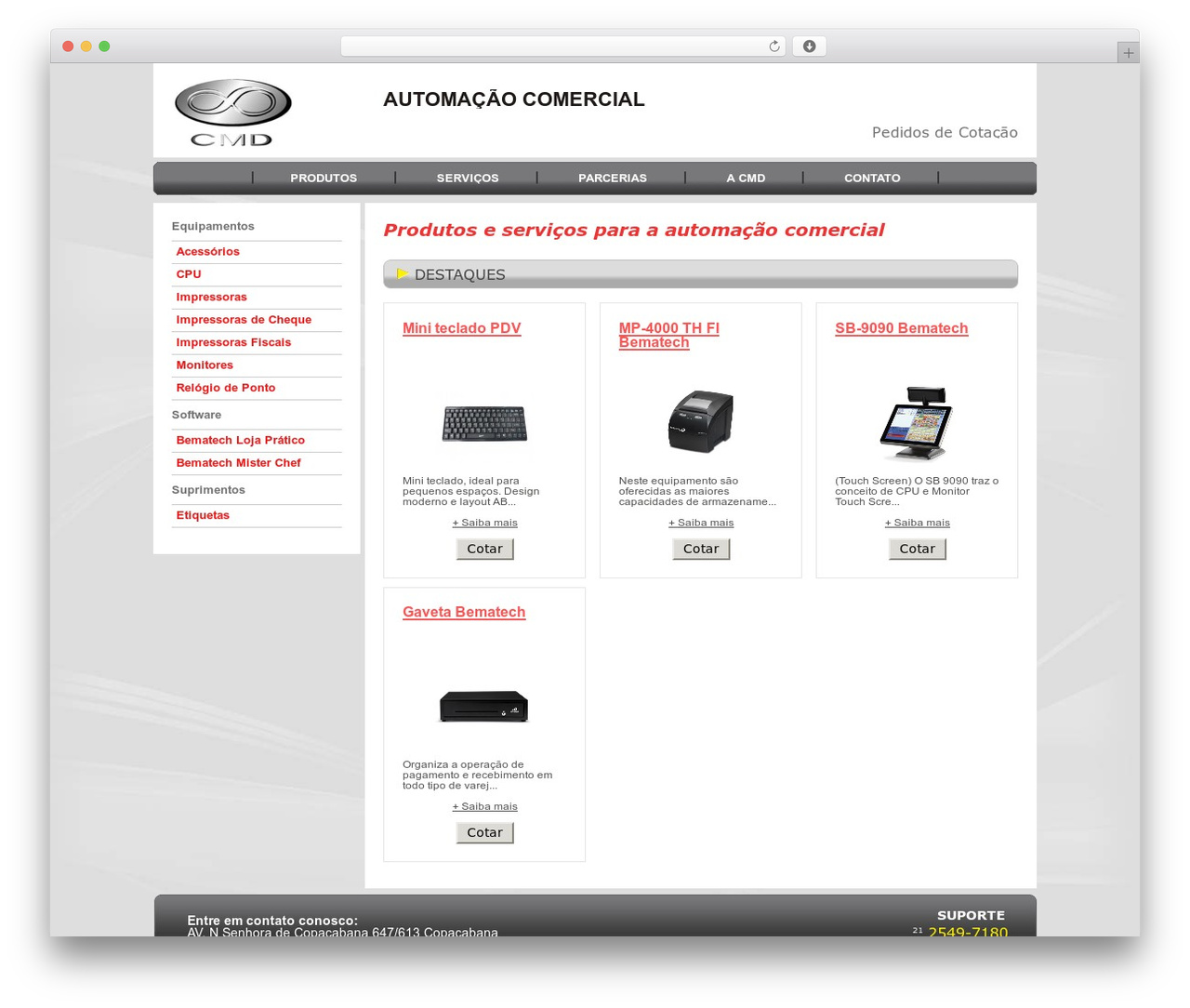Open a new tab with the plus button

pyautogui.click(x=1128, y=53)
